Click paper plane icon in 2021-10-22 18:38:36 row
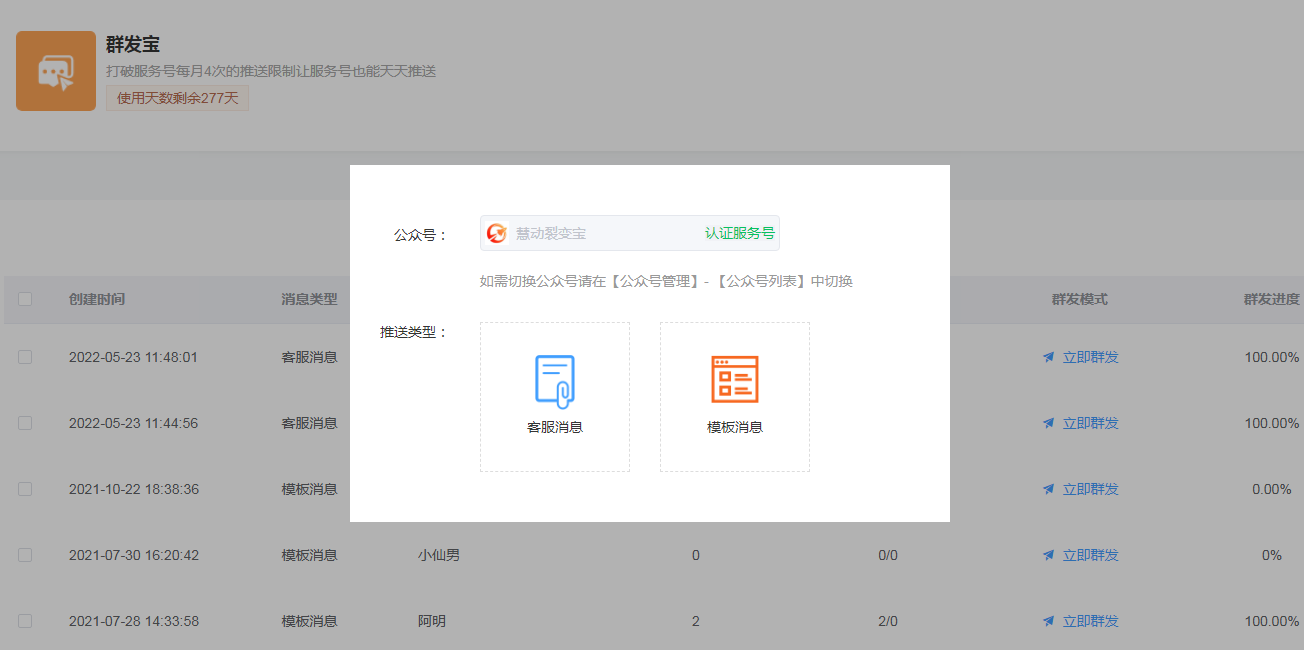Viewport: 1304px width, 650px height. coord(1048,489)
